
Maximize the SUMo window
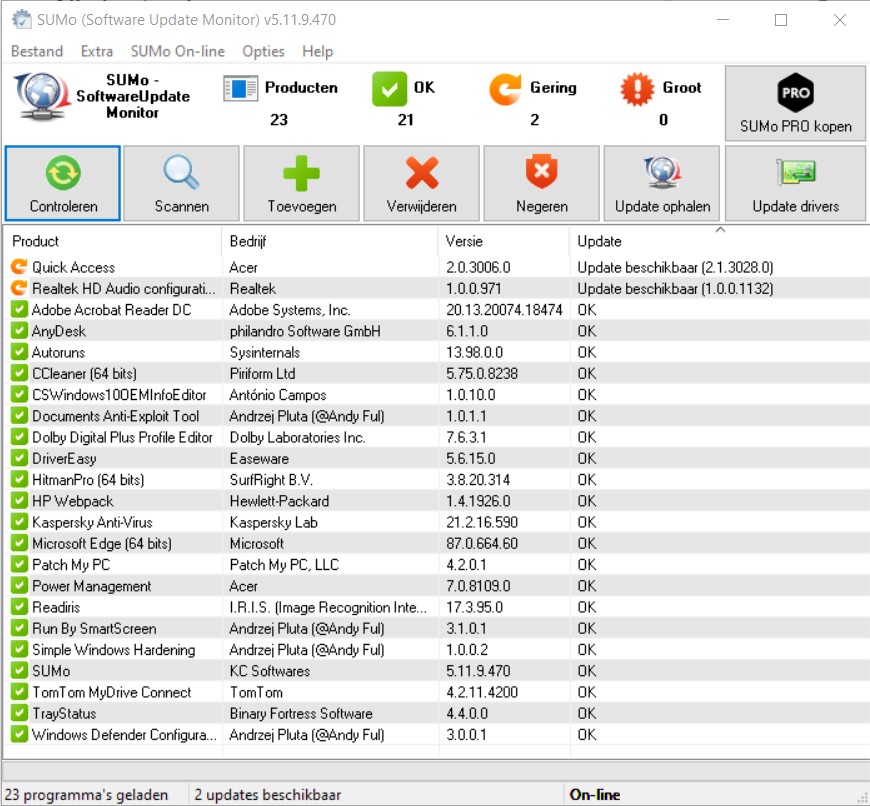pos(781,20)
